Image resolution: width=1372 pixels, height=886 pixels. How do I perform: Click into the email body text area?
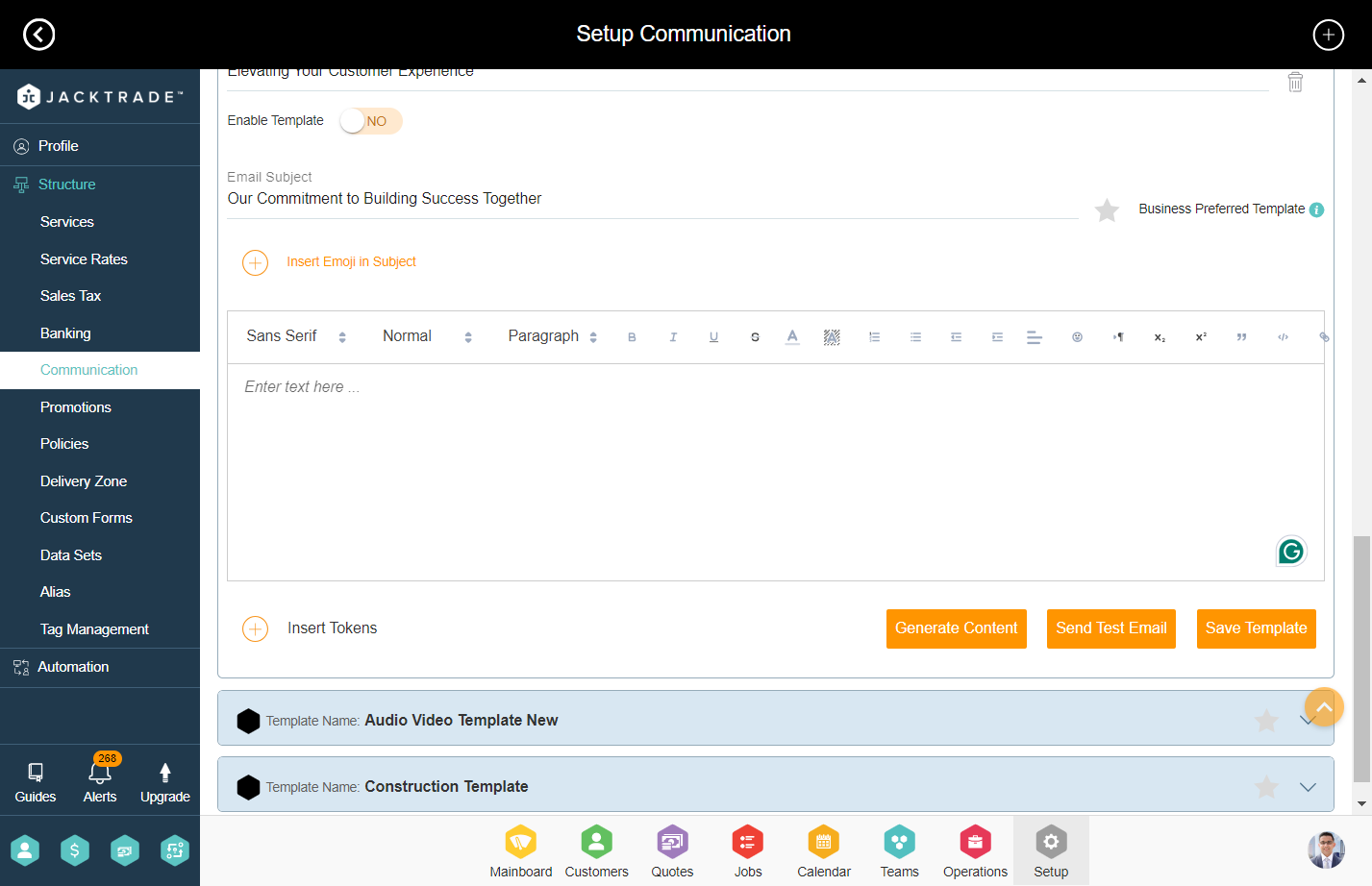(775, 472)
